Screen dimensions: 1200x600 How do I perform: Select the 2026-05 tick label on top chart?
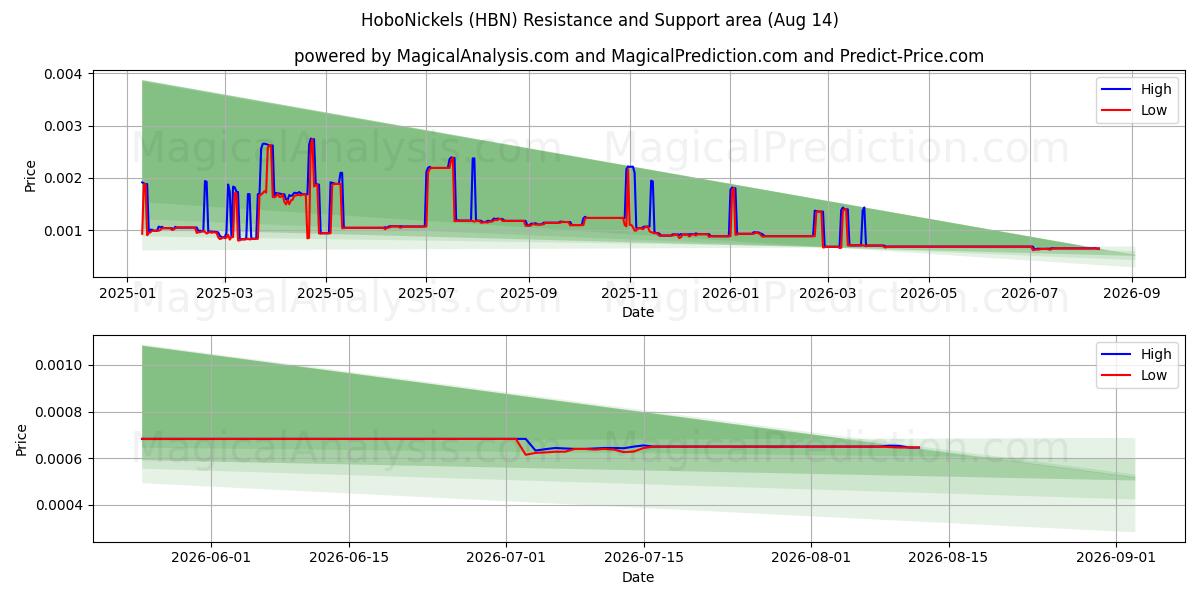tap(928, 295)
